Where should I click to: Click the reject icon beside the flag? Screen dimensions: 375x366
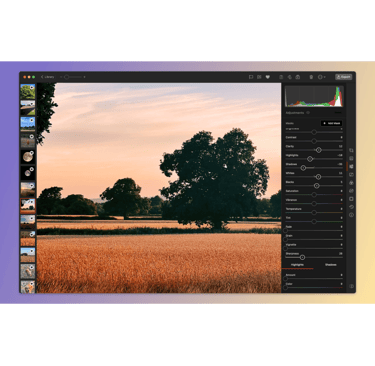click(x=259, y=77)
